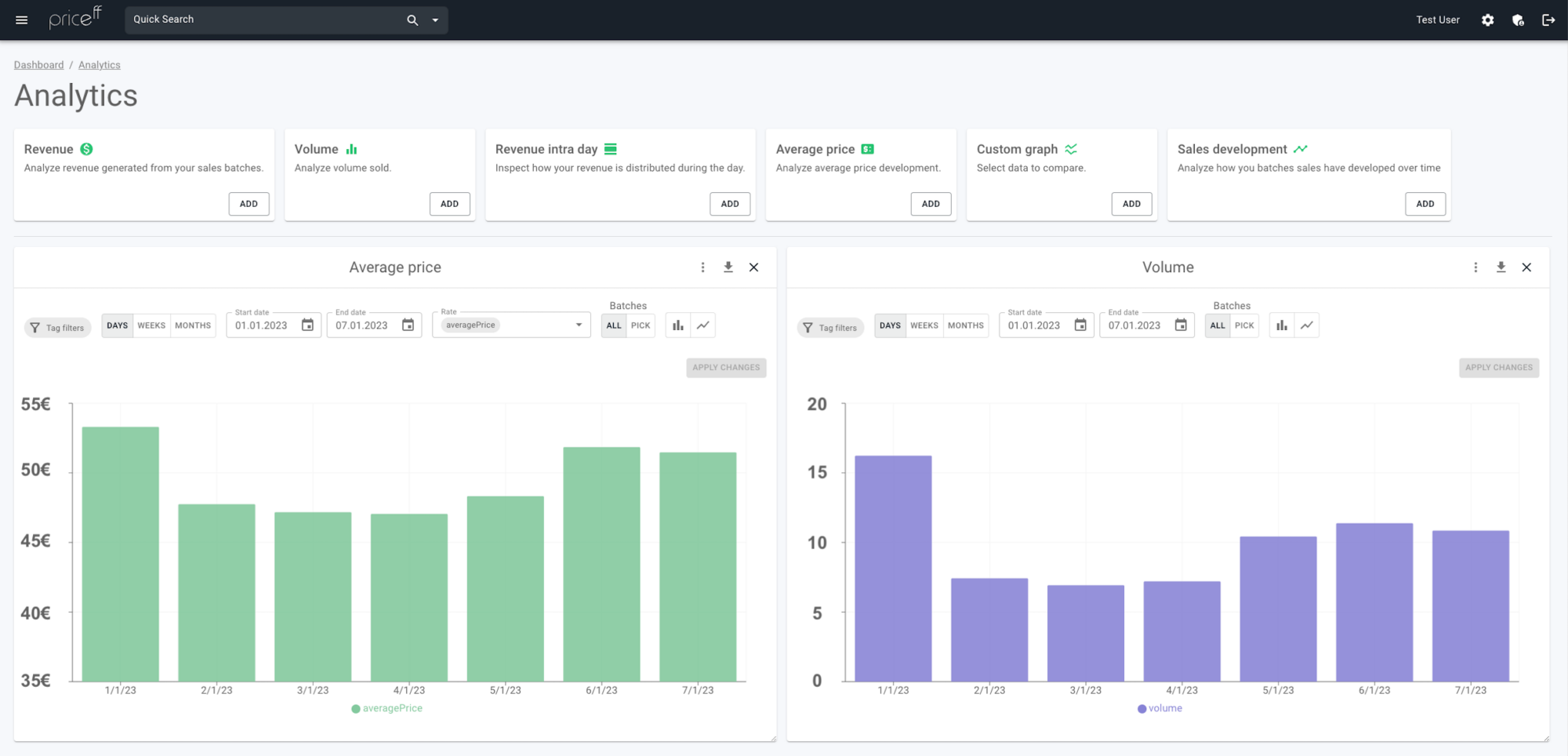Add the Revenue intra day graph
Viewport: 1568px width, 756px height.
click(730, 204)
